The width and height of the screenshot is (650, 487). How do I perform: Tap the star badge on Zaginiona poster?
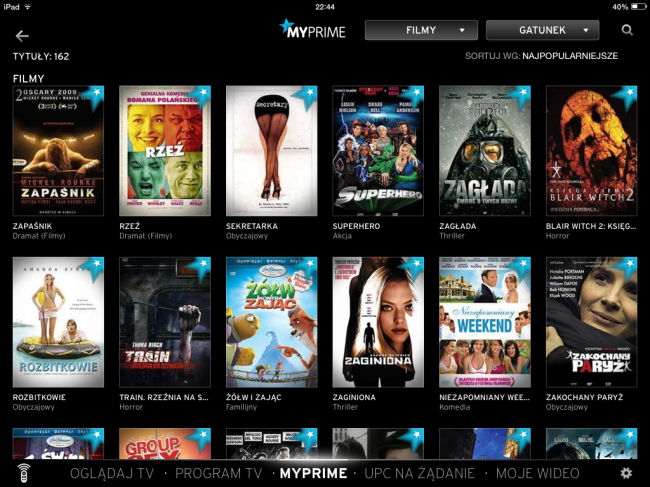click(x=414, y=267)
